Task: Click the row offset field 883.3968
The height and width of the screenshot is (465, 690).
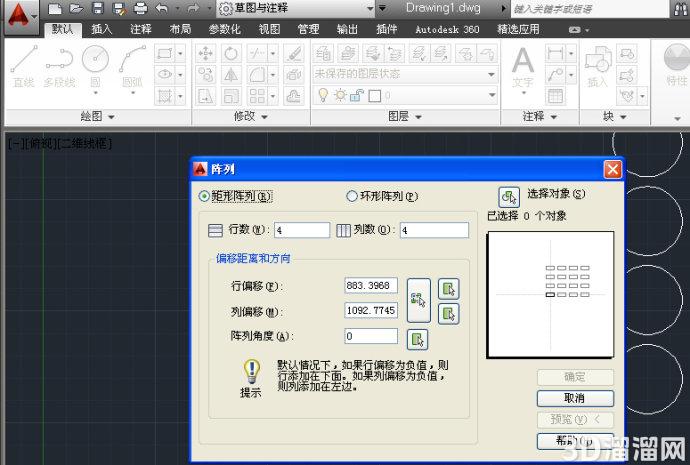Action: click(x=371, y=286)
